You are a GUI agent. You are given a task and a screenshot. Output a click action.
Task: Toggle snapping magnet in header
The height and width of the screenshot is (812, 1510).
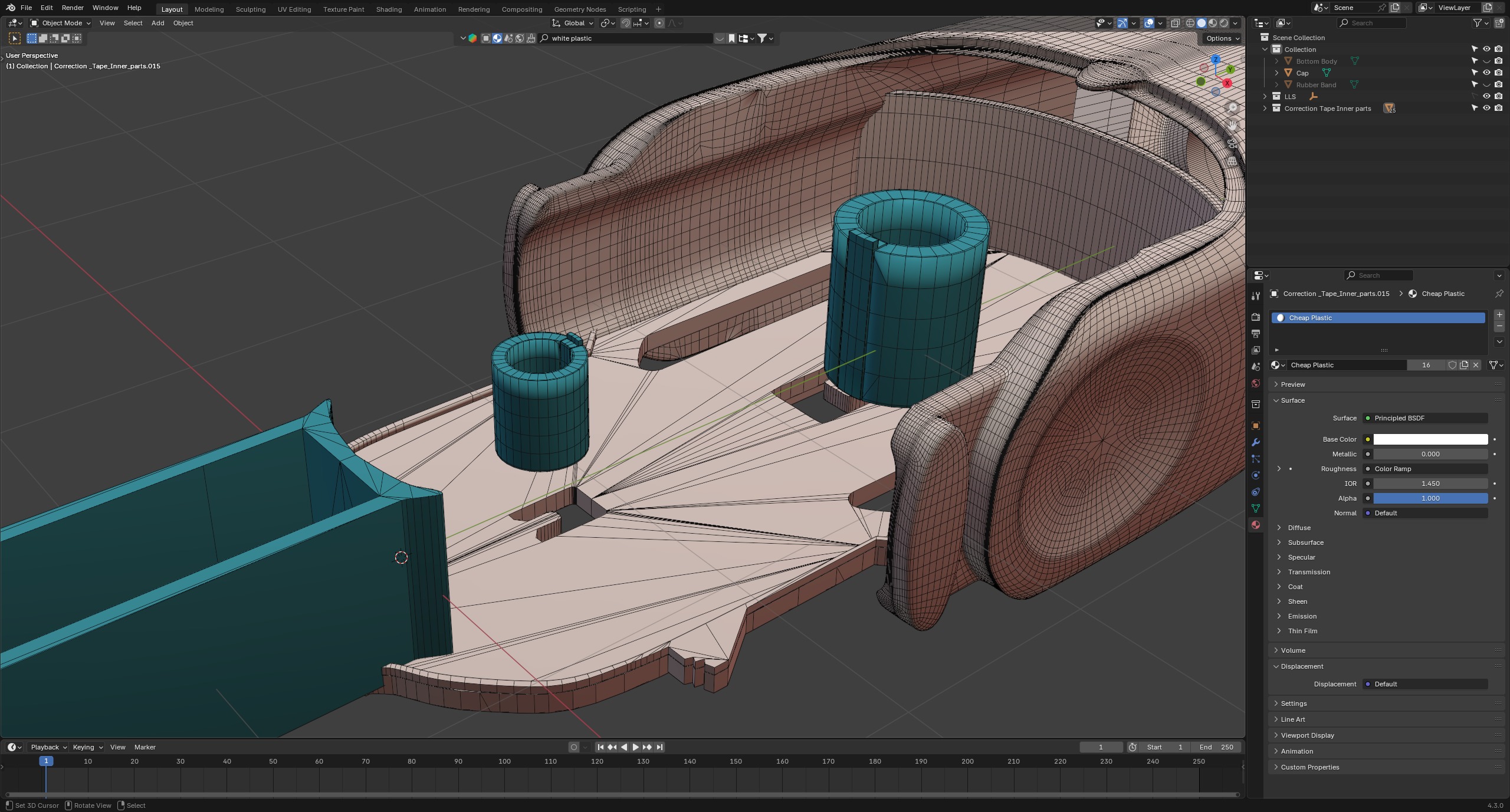tap(626, 23)
